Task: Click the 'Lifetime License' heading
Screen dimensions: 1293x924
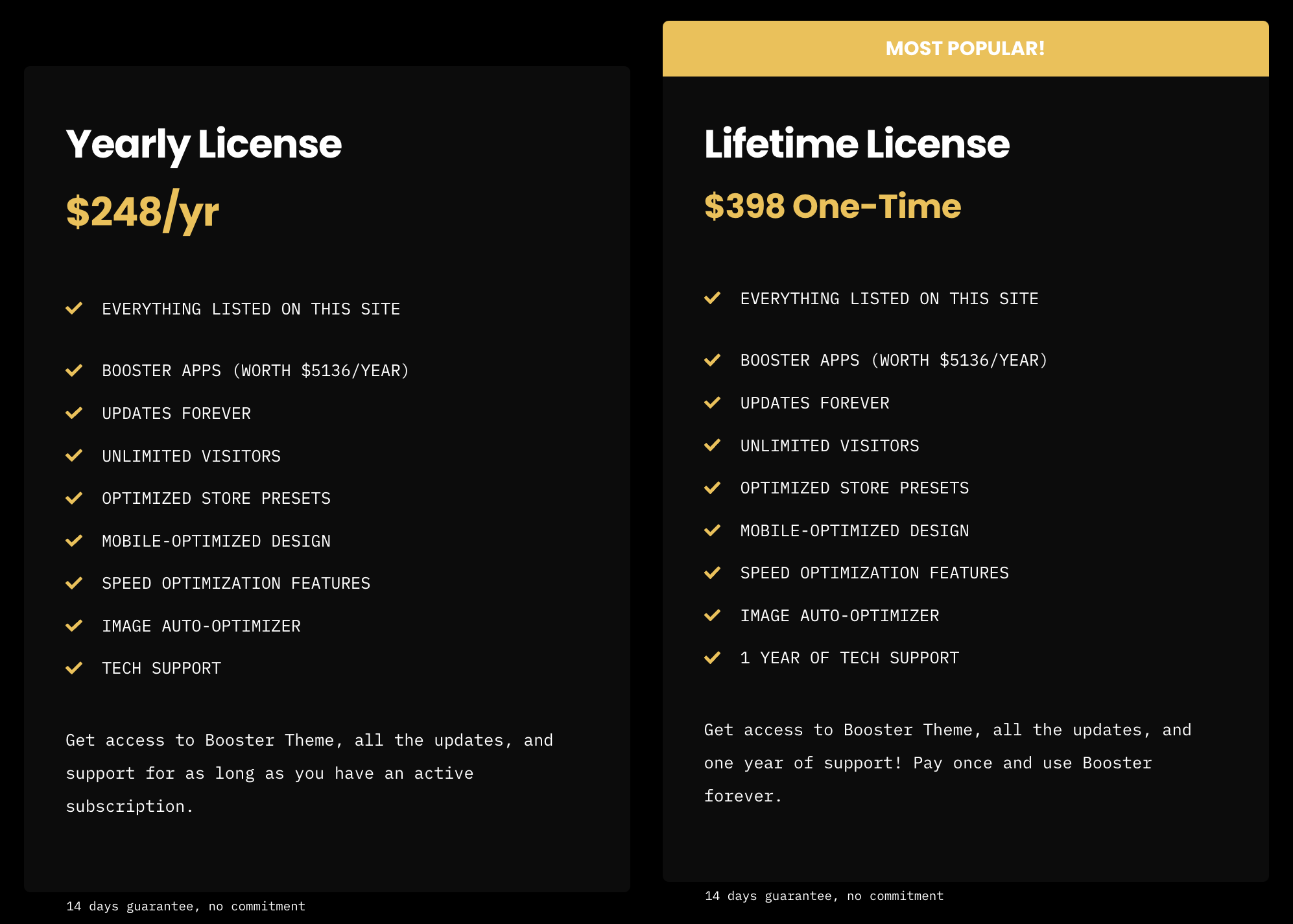Action: tap(857, 143)
